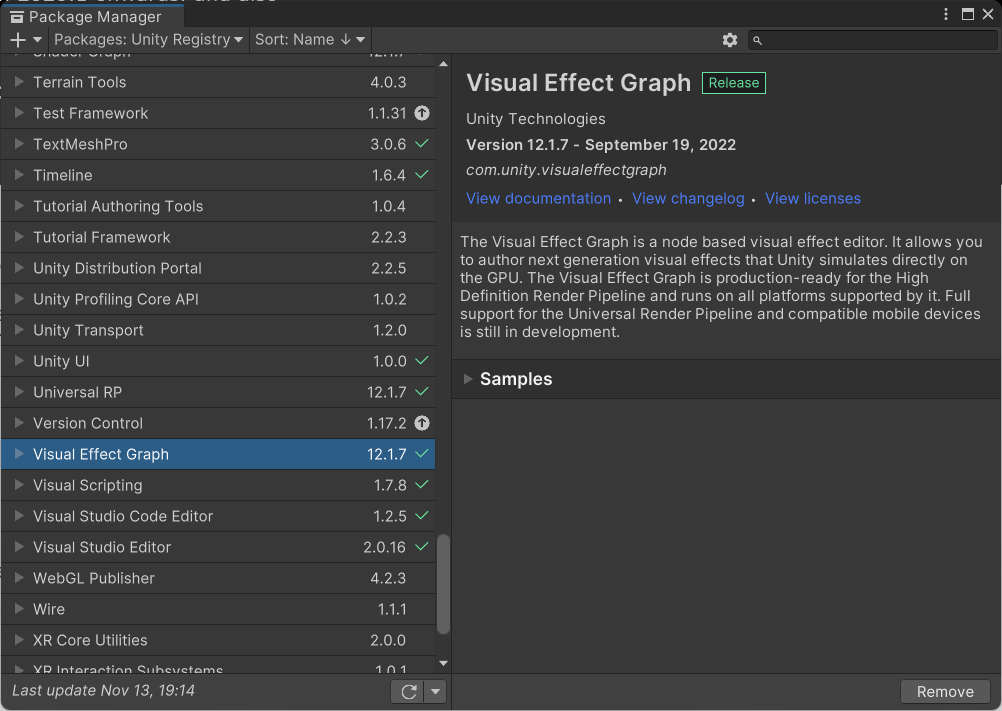The width and height of the screenshot is (1002, 711).
Task: Click the package list scrollbar thumb
Action: (x=443, y=584)
